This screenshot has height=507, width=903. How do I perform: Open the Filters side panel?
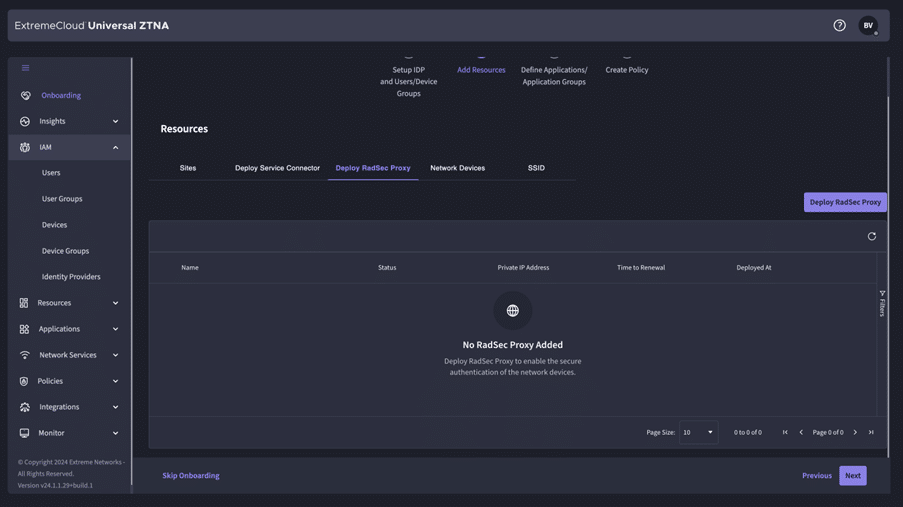[882, 304]
